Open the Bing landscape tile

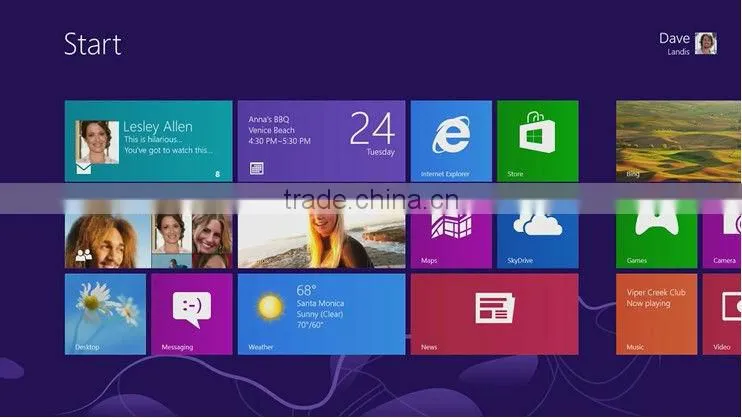679,141
